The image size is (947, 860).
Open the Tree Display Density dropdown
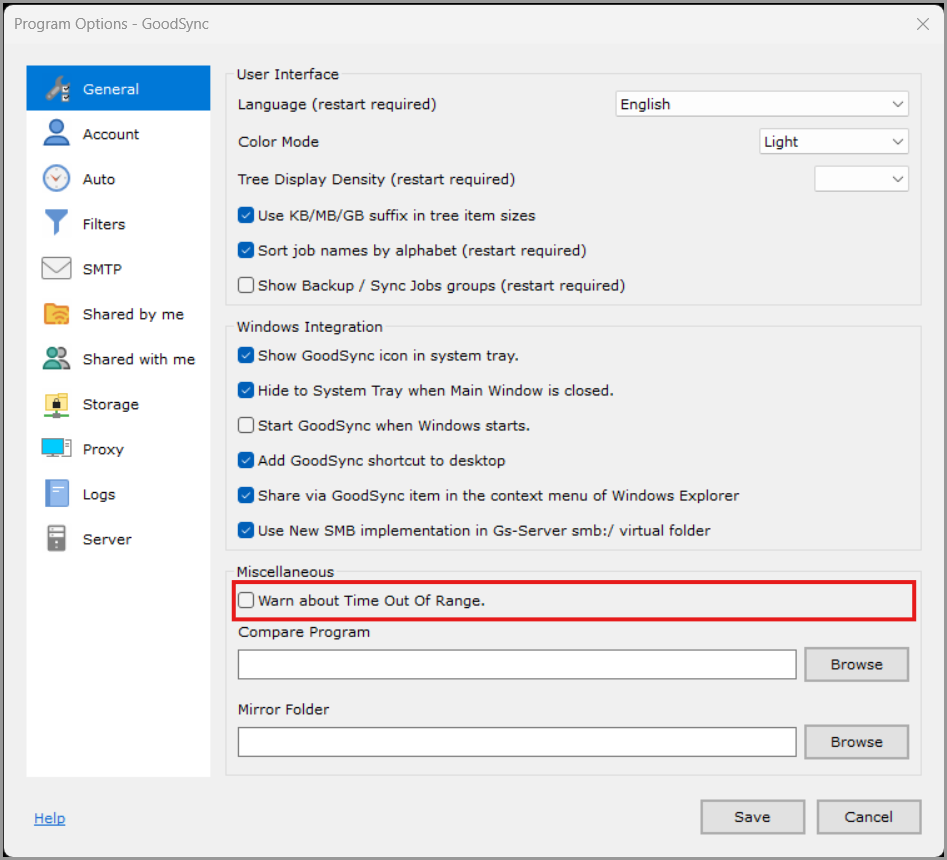[861, 179]
